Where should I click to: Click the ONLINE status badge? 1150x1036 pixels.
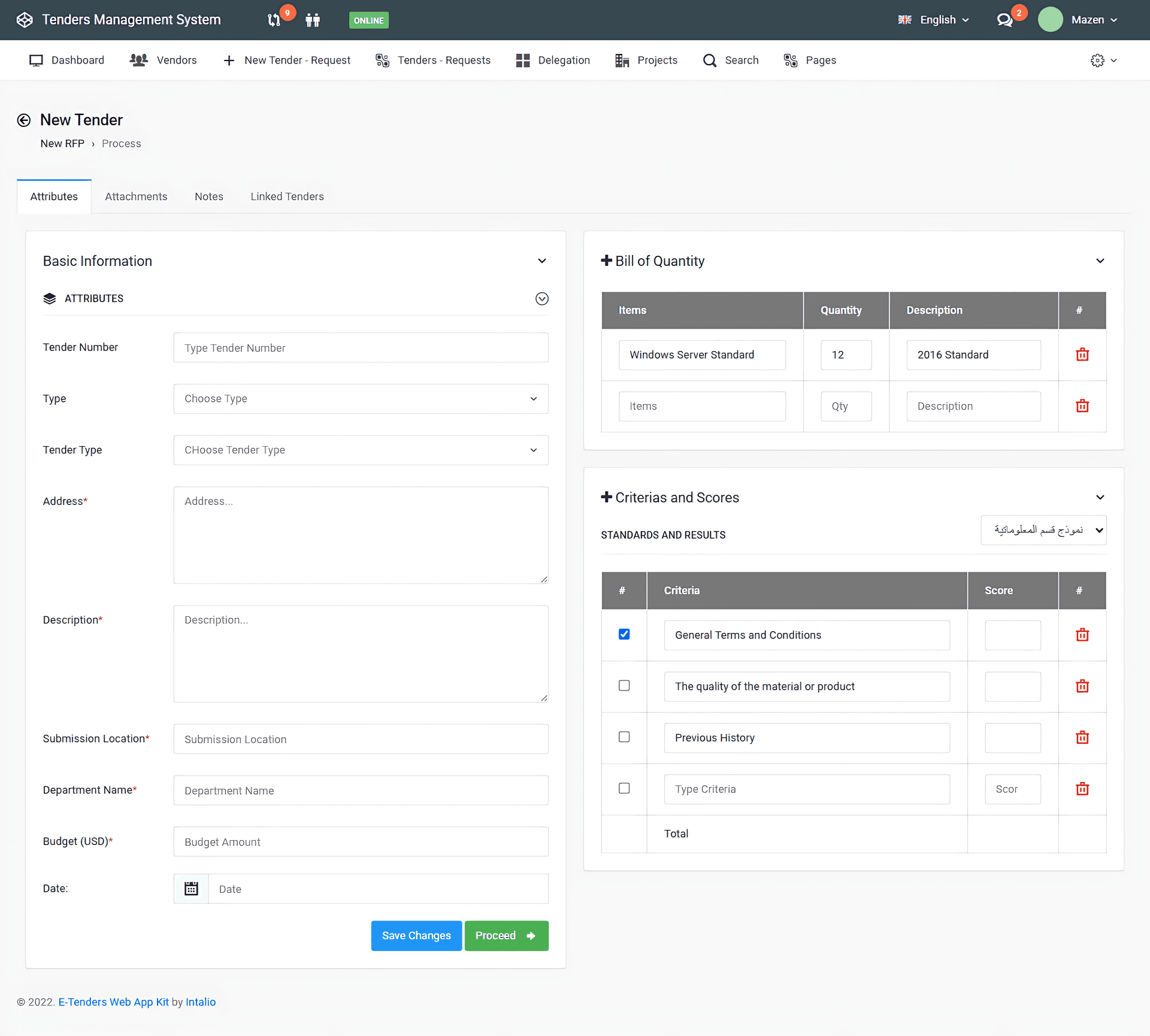tap(369, 20)
